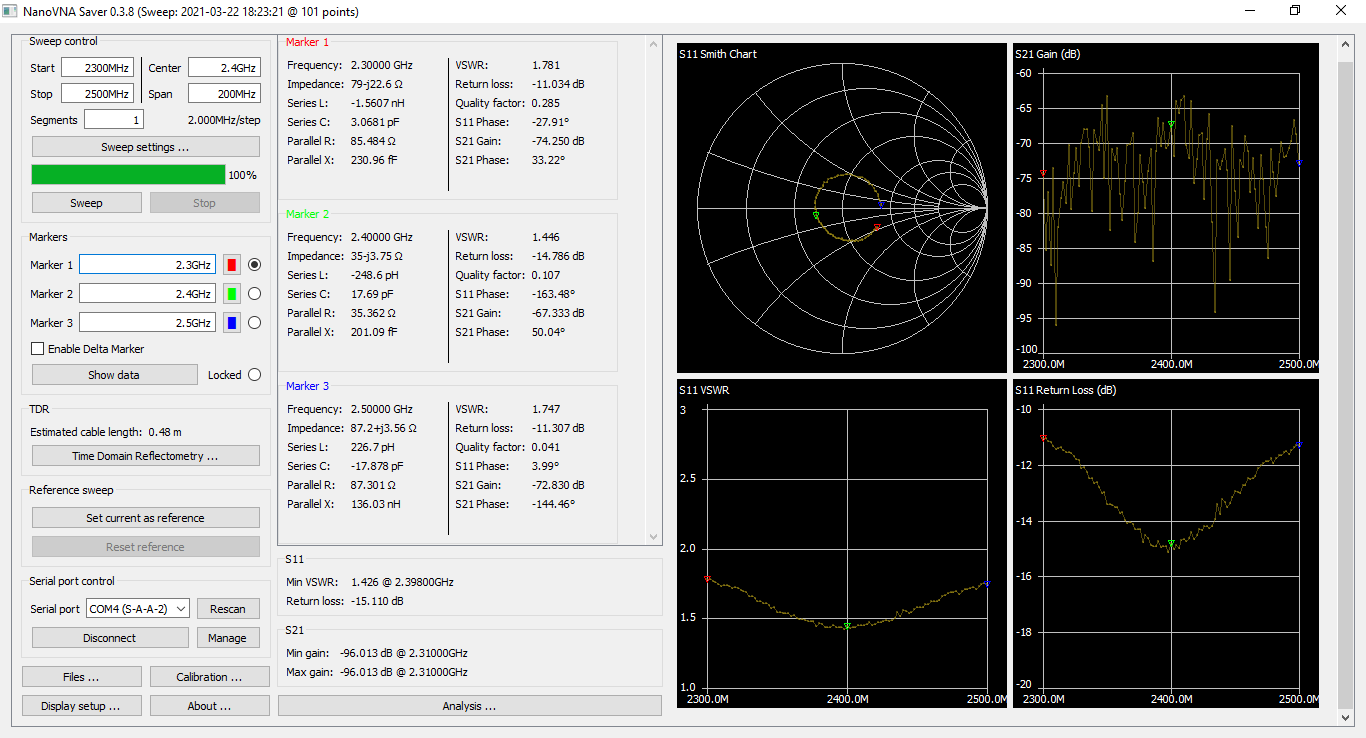Click Set current as reference
Image resolution: width=1366 pixels, height=738 pixels.
tap(145, 518)
